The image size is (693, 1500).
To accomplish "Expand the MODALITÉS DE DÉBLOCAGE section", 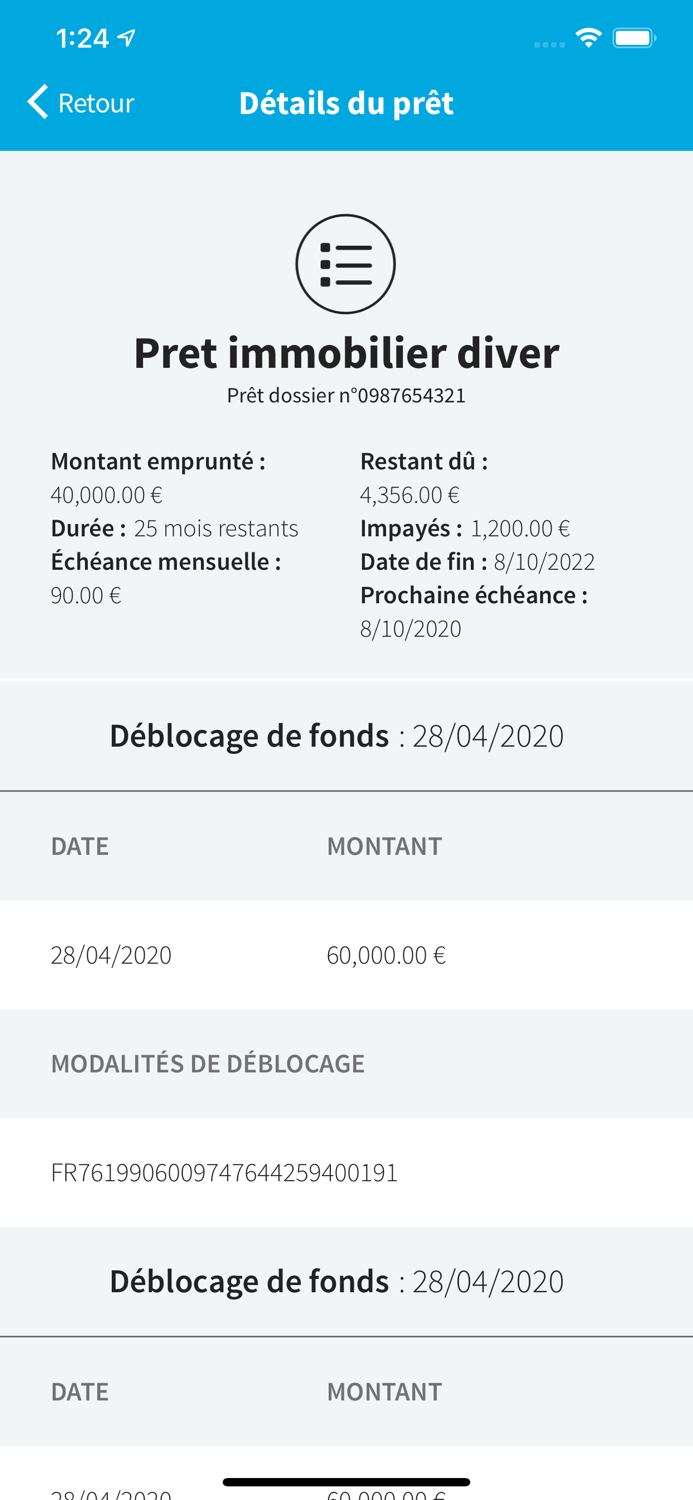I will [x=208, y=1063].
